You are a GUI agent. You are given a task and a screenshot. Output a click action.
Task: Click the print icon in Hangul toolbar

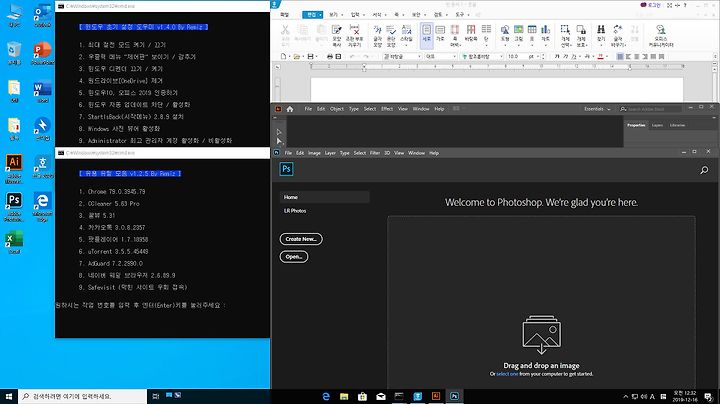click(x=329, y=56)
